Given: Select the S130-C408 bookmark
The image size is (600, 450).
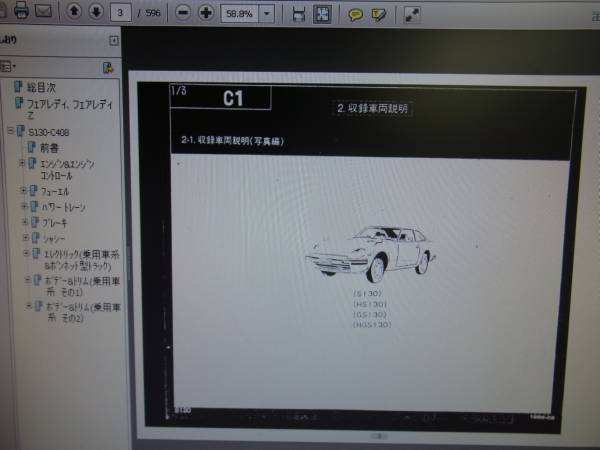Looking at the screenshot, I should point(49,132).
